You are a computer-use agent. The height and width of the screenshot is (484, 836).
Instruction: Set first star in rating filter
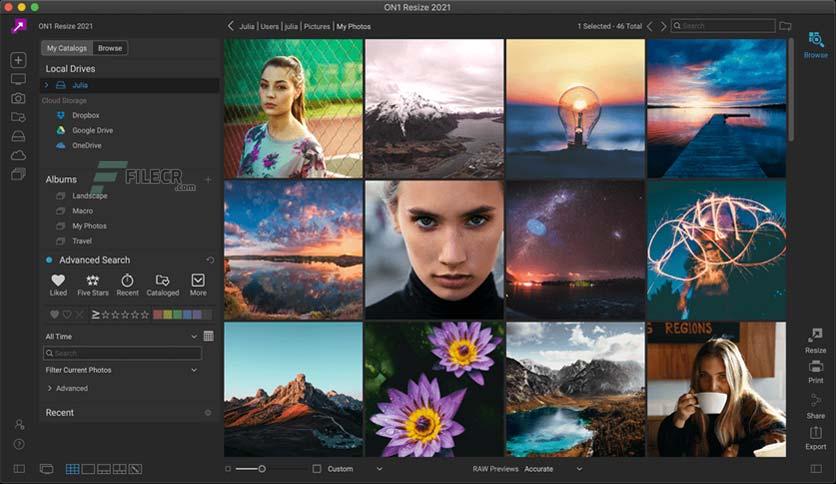[106, 314]
